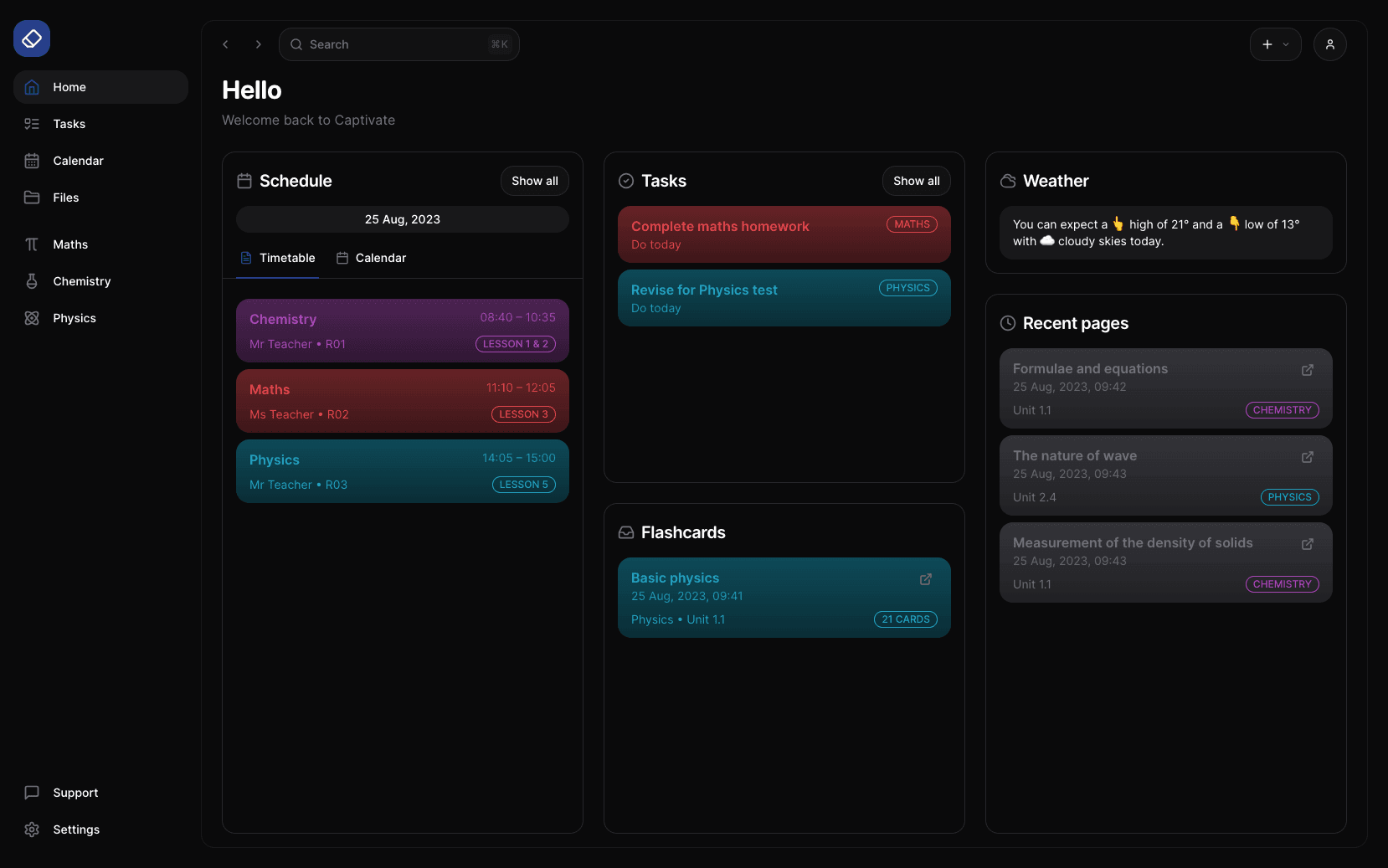Click the Captivate logo icon at top left
Image resolution: width=1388 pixels, height=868 pixels.
tap(31, 38)
